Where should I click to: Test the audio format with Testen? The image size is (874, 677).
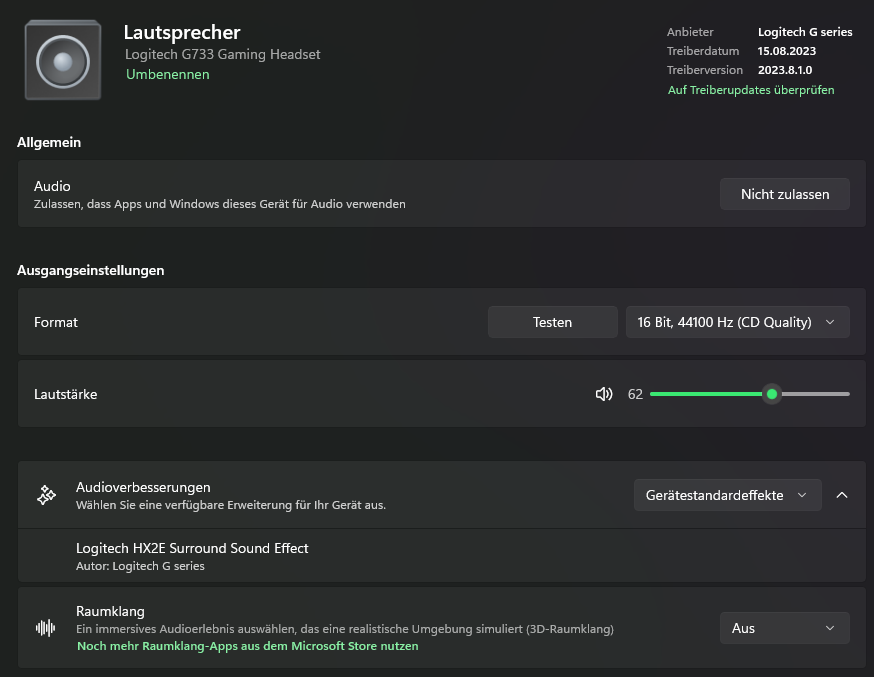point(552,322)
